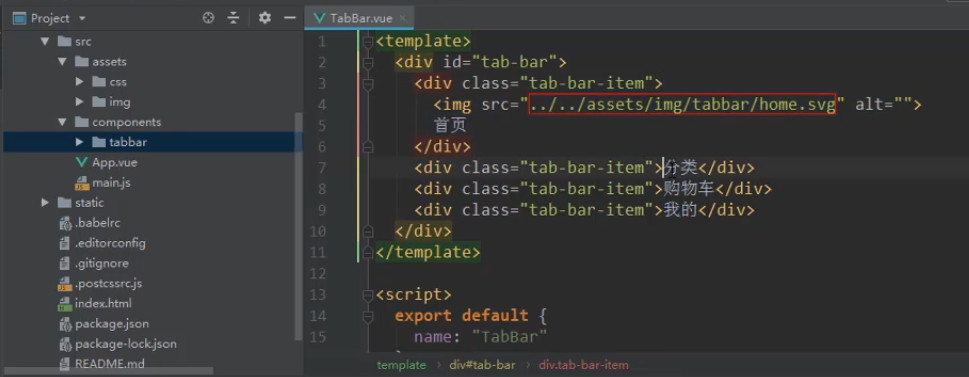Fold the div#tab-bar block on line 2
This screenshot has width=969, height=377.
tap(368, 62)
